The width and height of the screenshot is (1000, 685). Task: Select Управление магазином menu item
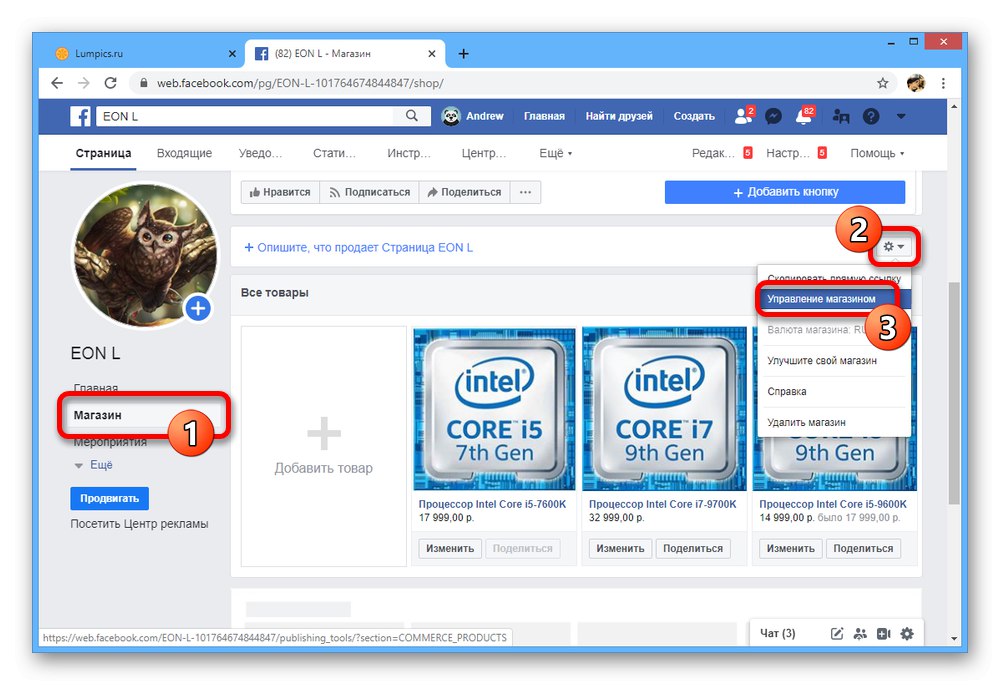(x=834, y=298)
